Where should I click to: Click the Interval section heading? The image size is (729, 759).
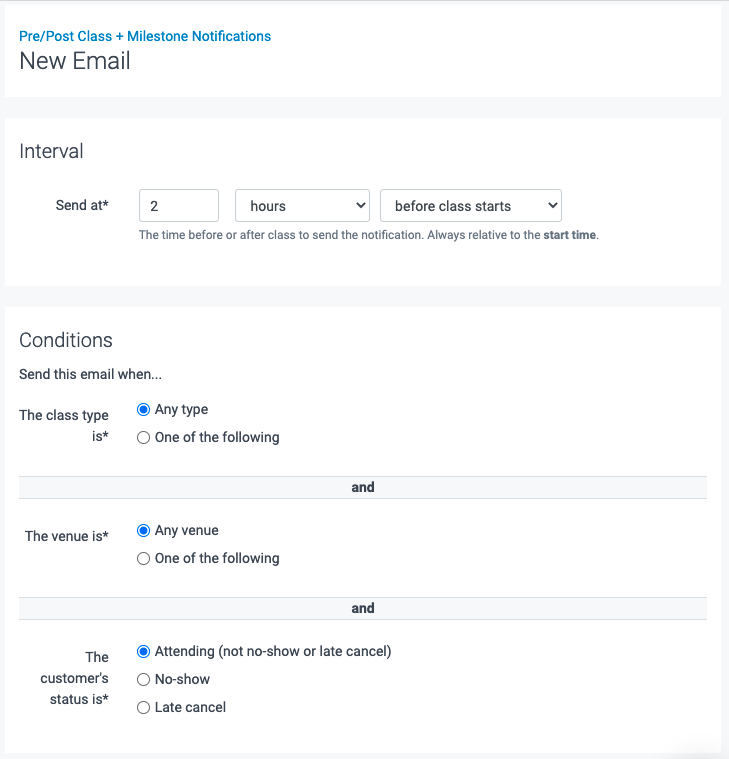[x=51, y=151]
